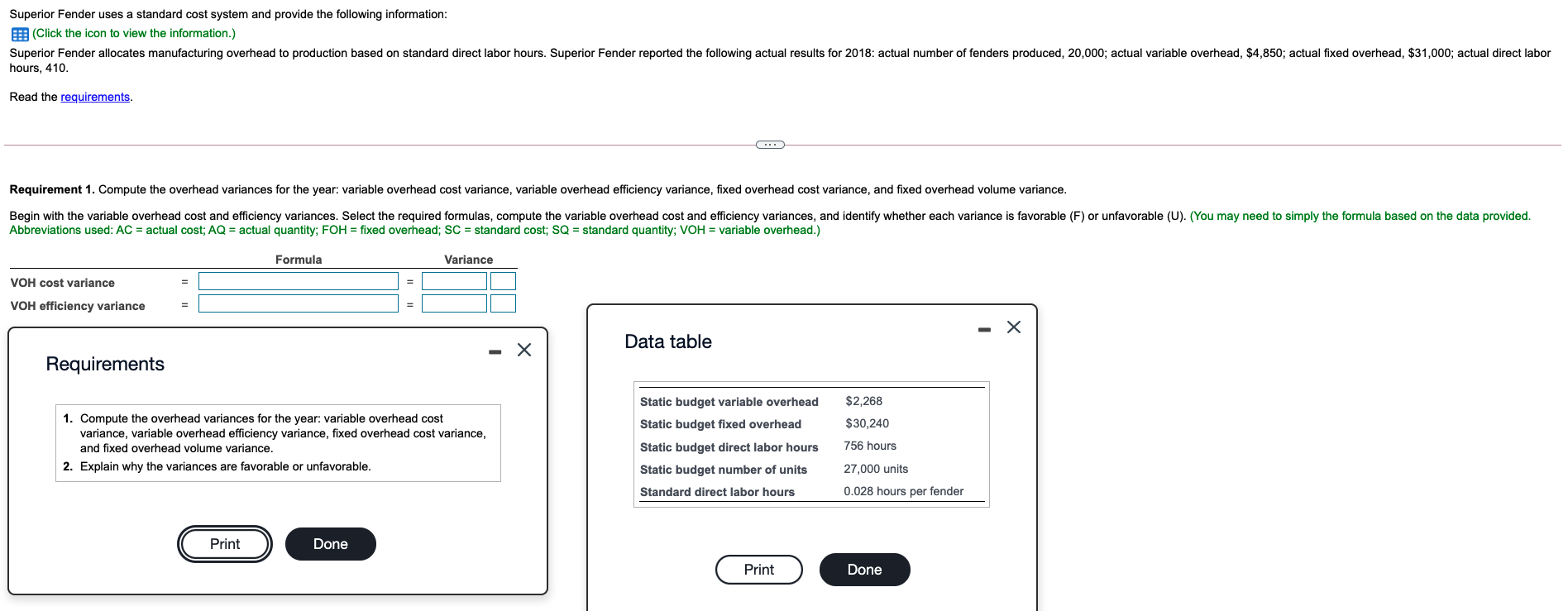The height and width of the screenshot is (611, 1568).
Task: Click the 'Click the icon to view the information' link
Action: click(134, 33)
